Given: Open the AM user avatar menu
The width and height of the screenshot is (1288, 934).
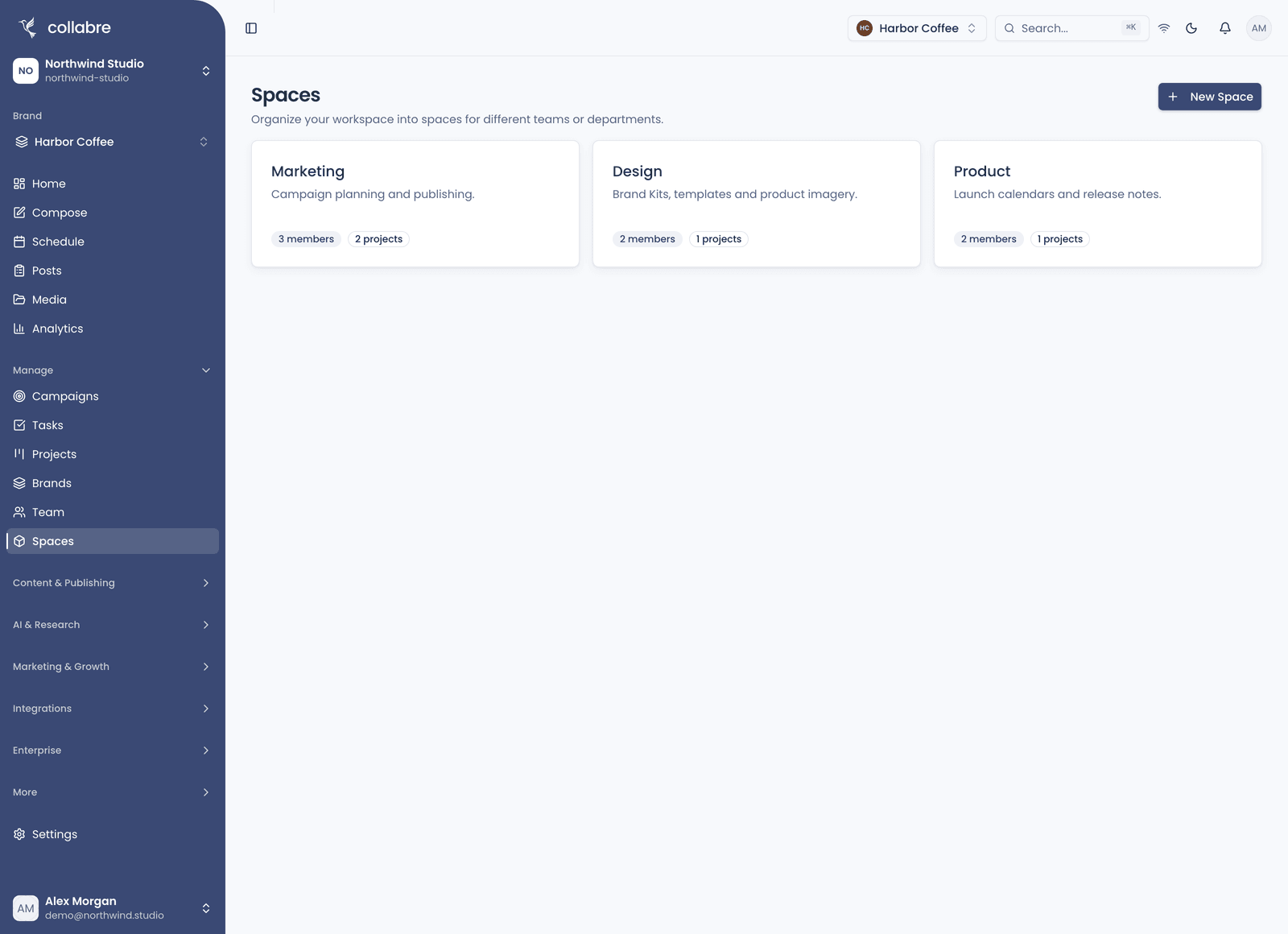Looking at the screenshot, I should coord(1259,28).
